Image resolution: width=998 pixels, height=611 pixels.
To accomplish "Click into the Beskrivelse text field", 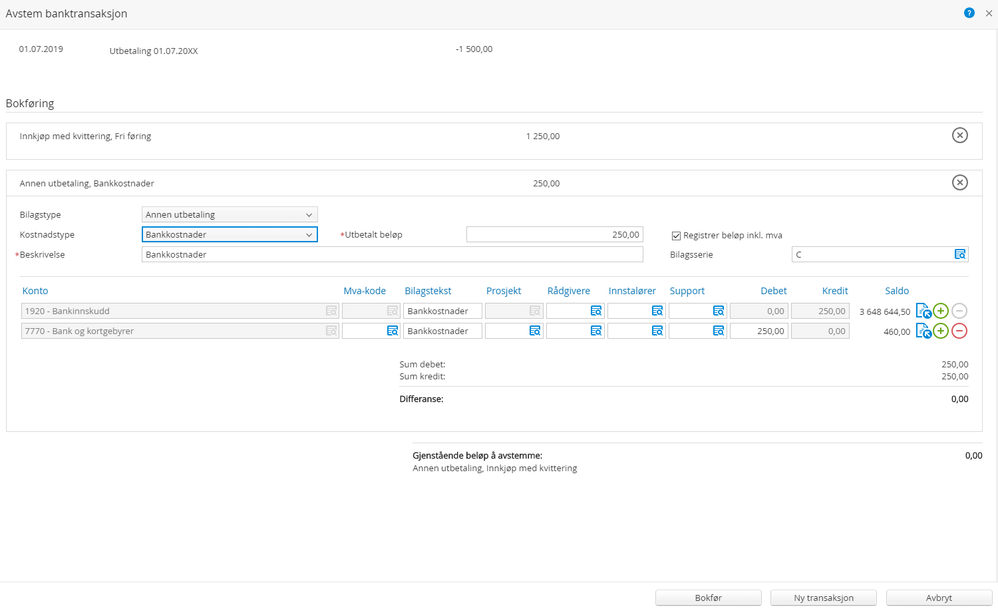I will (x=392, y=255).
